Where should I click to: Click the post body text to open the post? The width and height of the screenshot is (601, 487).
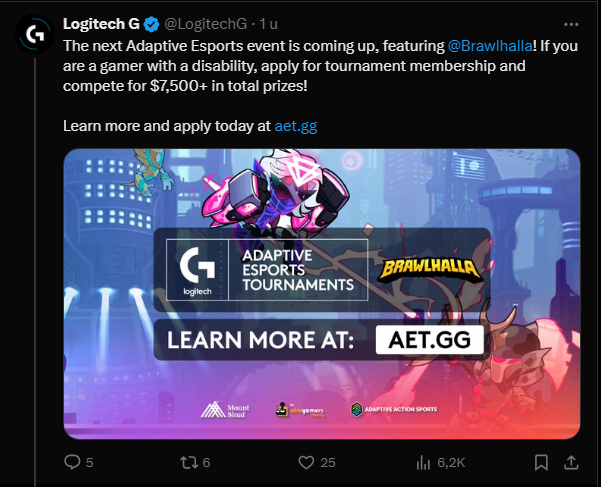[x=320, y=66]
